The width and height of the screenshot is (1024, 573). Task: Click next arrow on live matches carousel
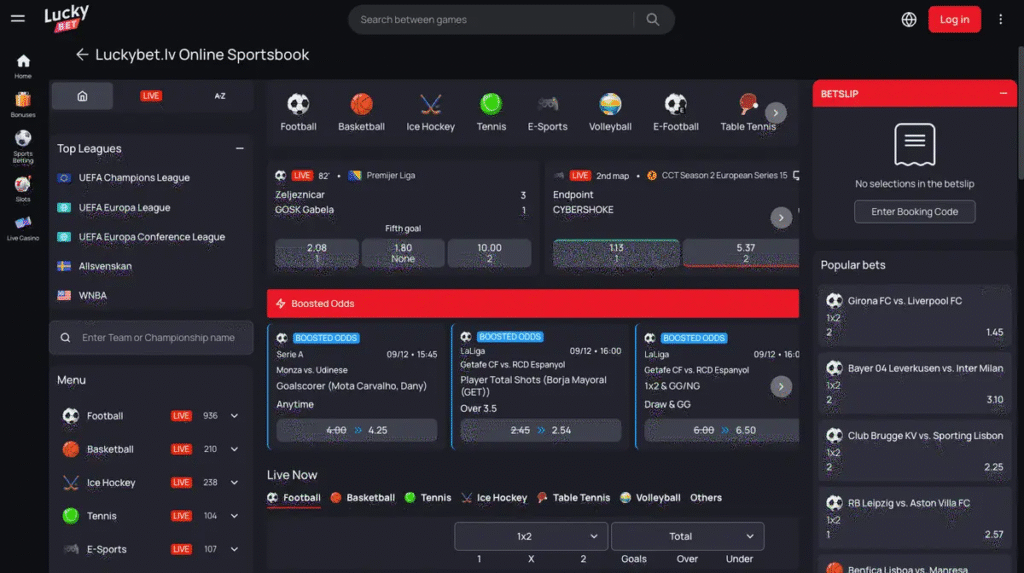pyautogui.click(x=781, y=218)
